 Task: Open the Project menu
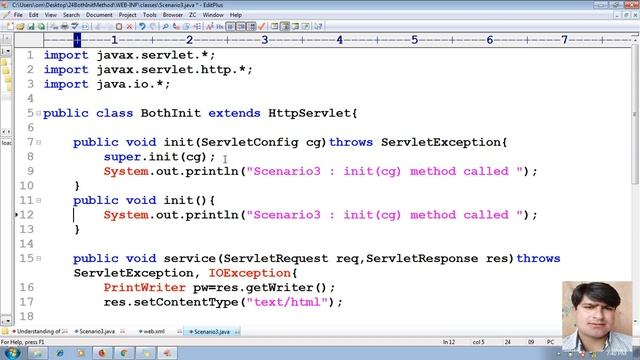pos(127,15)
